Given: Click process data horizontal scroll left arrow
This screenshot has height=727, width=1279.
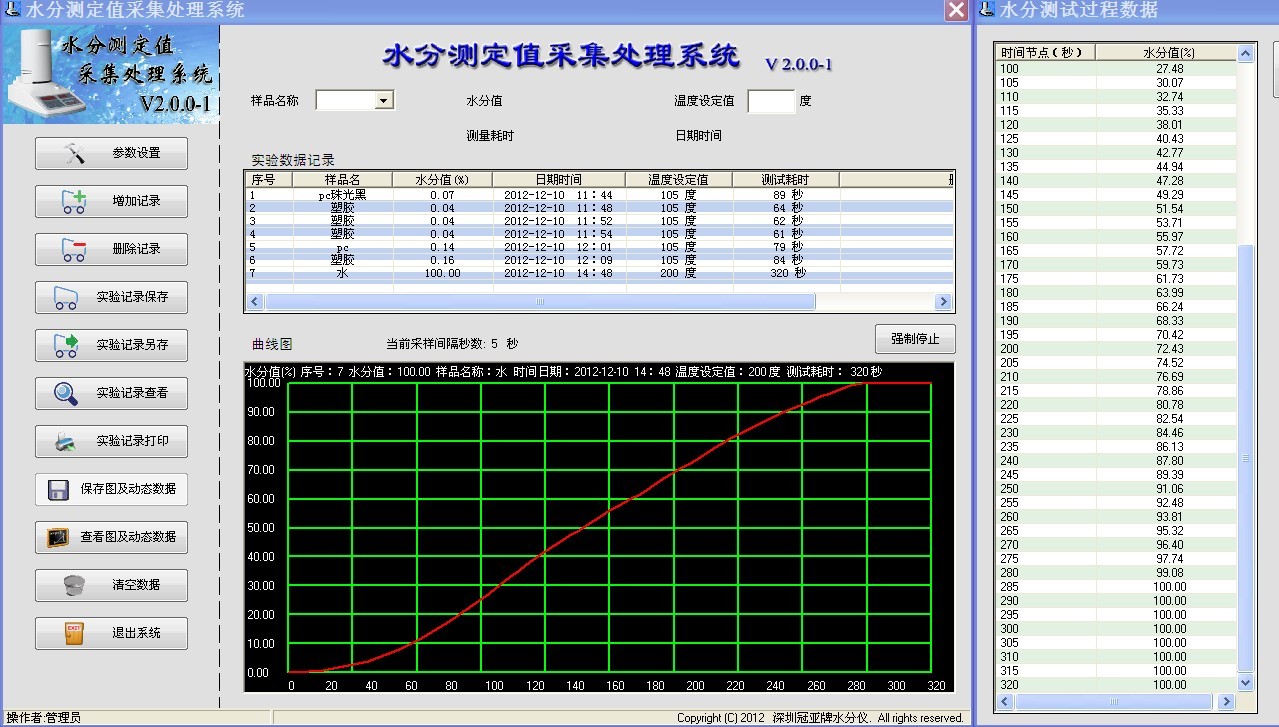Looking at the screenshot, I should (x=1004, y=701).
